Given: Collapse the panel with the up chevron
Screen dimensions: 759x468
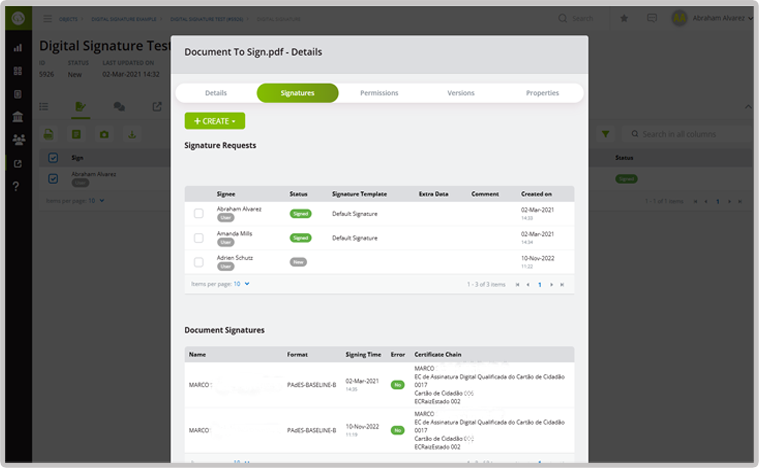Looking at the screenshot, I should click(748, 106).
